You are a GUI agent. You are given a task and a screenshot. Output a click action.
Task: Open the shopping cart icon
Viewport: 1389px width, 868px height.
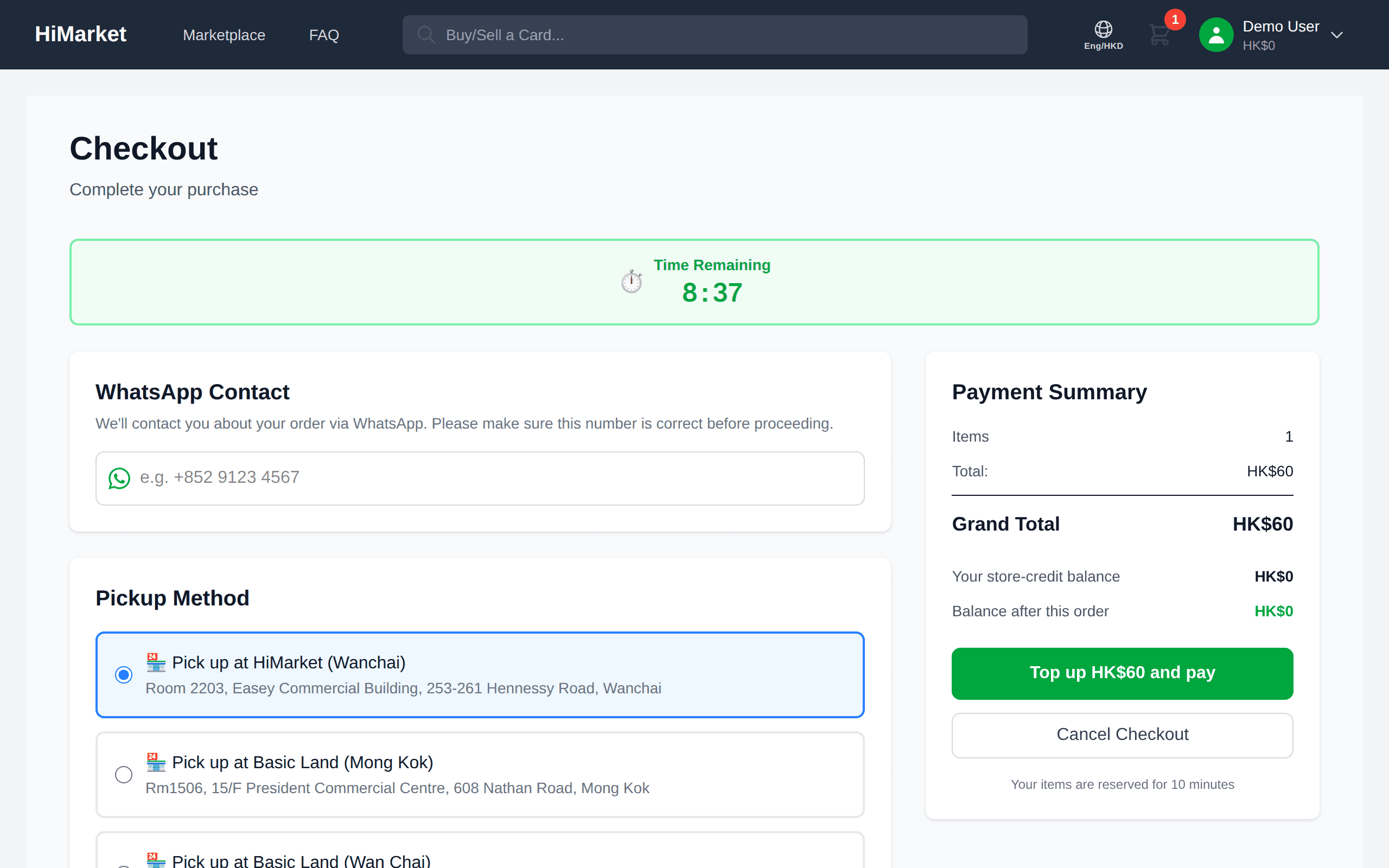[1159, 35]
